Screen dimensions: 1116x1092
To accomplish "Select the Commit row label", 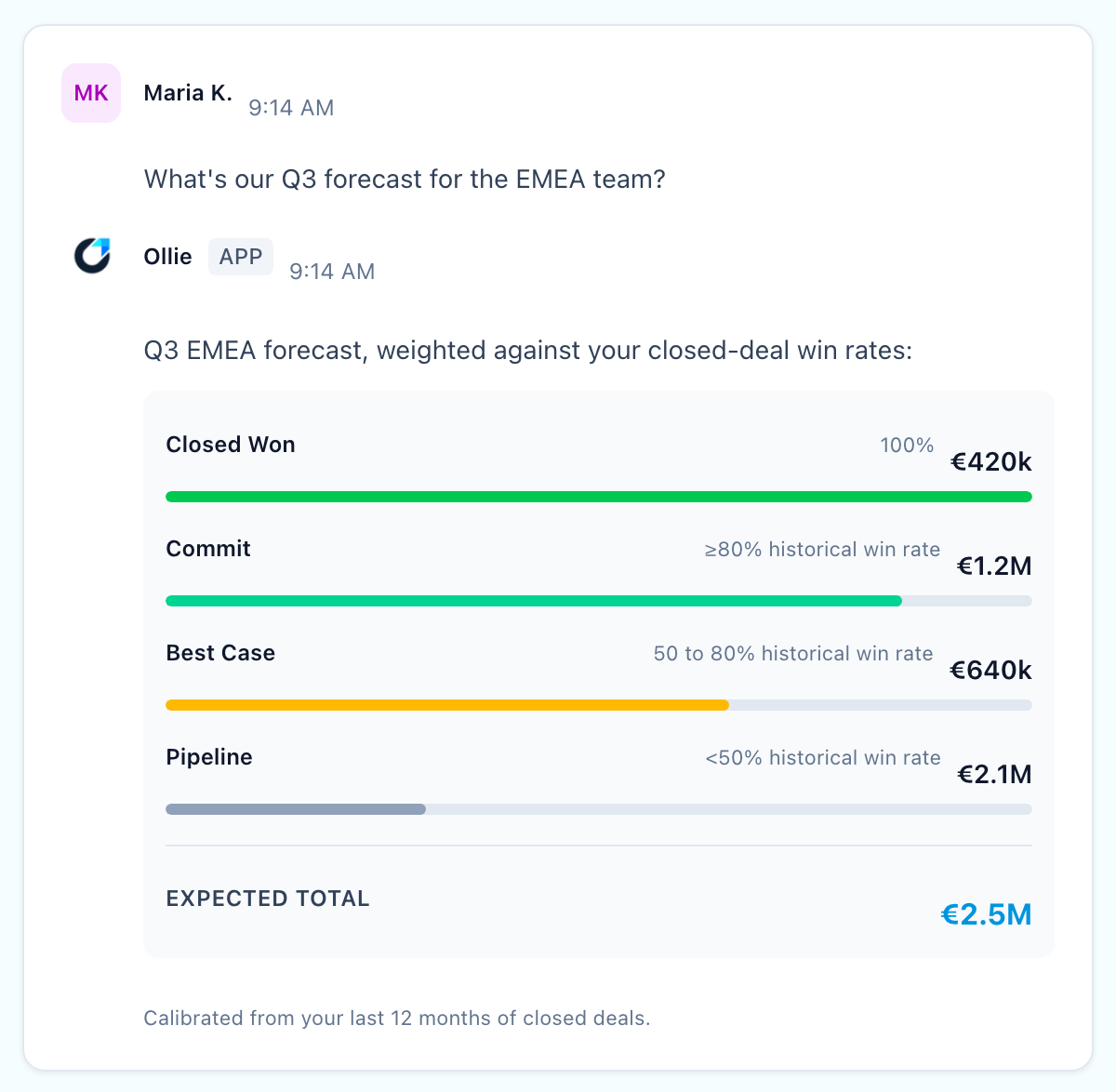I will [208, 549].
